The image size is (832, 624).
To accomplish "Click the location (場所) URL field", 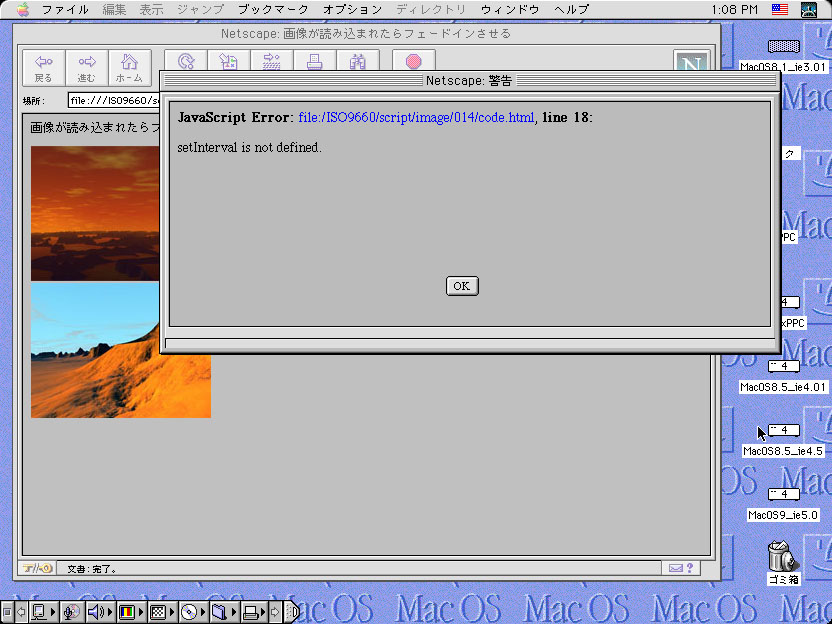I will (x=114, y=100).
